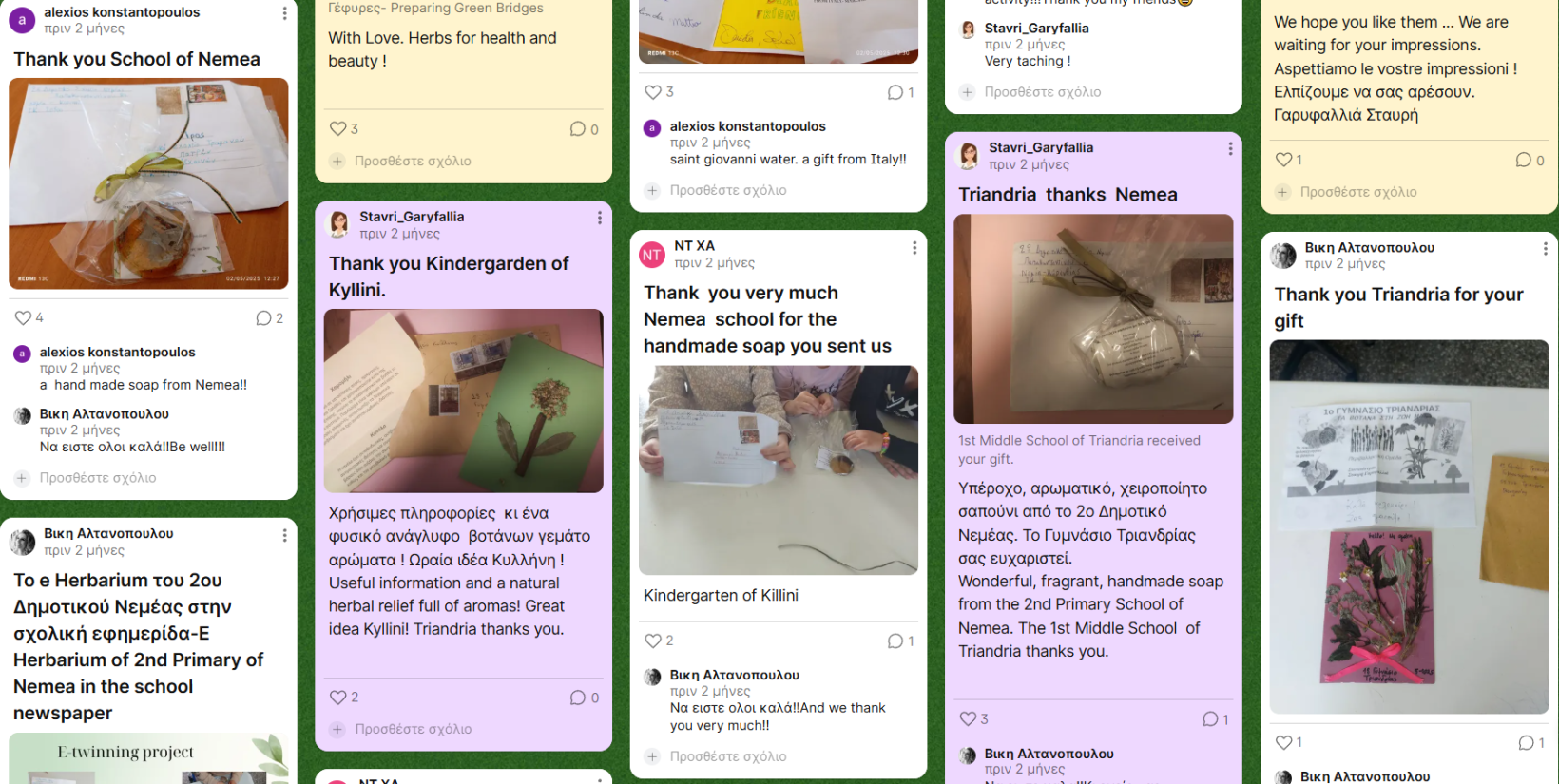1559x784 pixels.
Task: Open the handmade soap photo thumbnail from Nemea
Action: (148, 183)
